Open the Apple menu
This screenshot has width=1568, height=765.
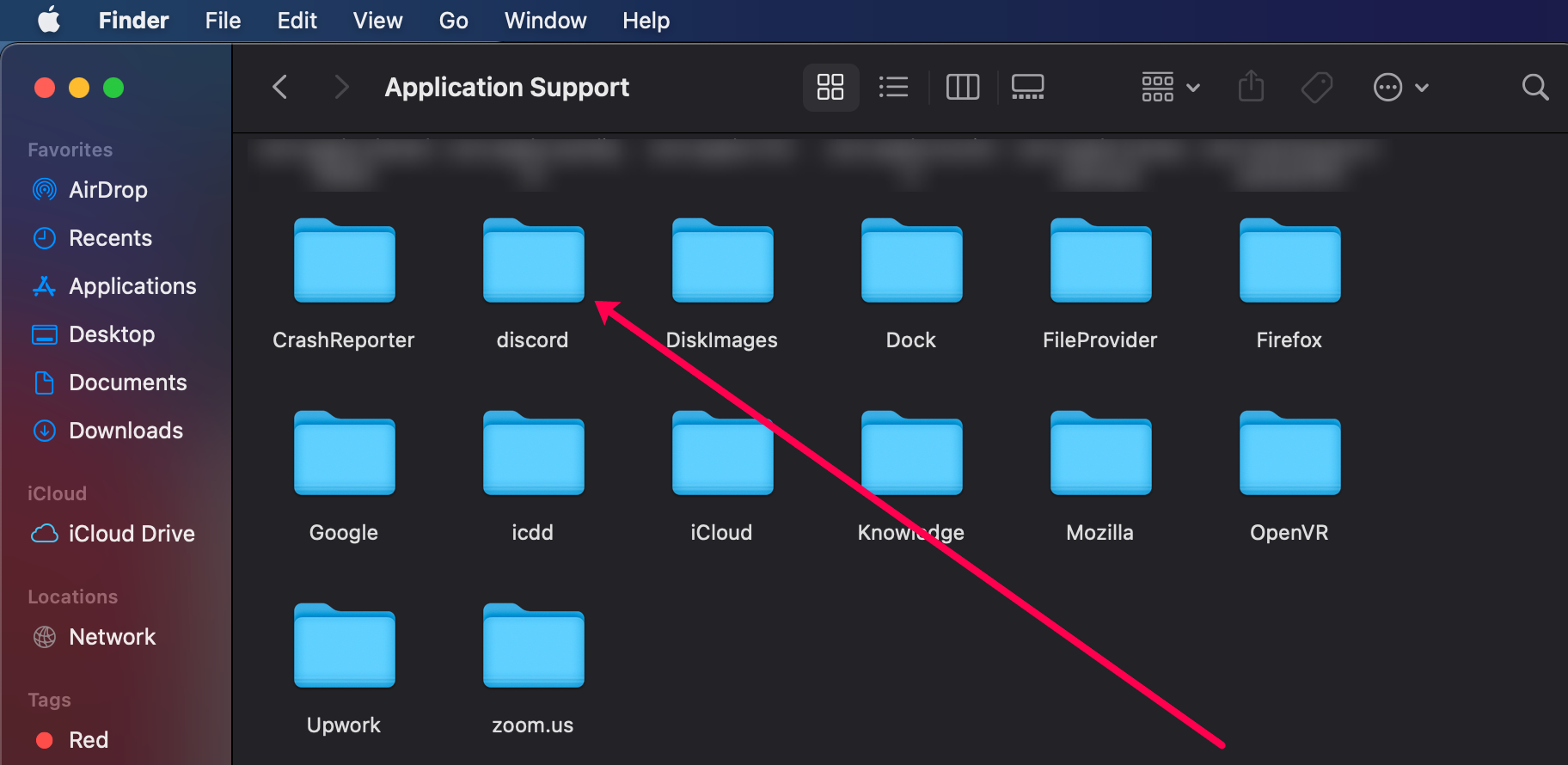(x=49, y=20)
